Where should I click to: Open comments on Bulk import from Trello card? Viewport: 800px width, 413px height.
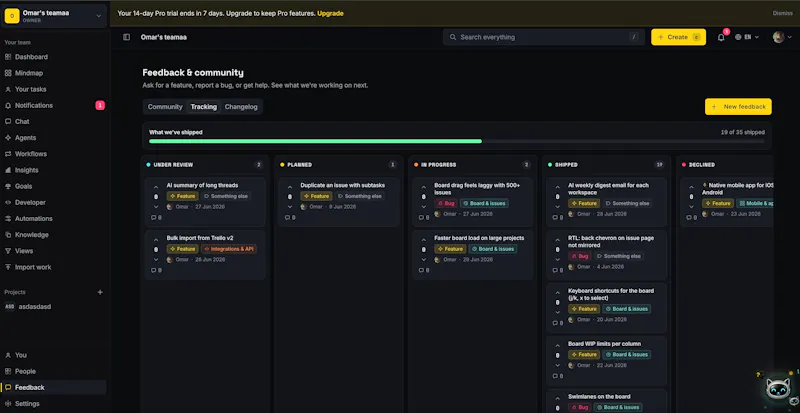tap(156, 271)
